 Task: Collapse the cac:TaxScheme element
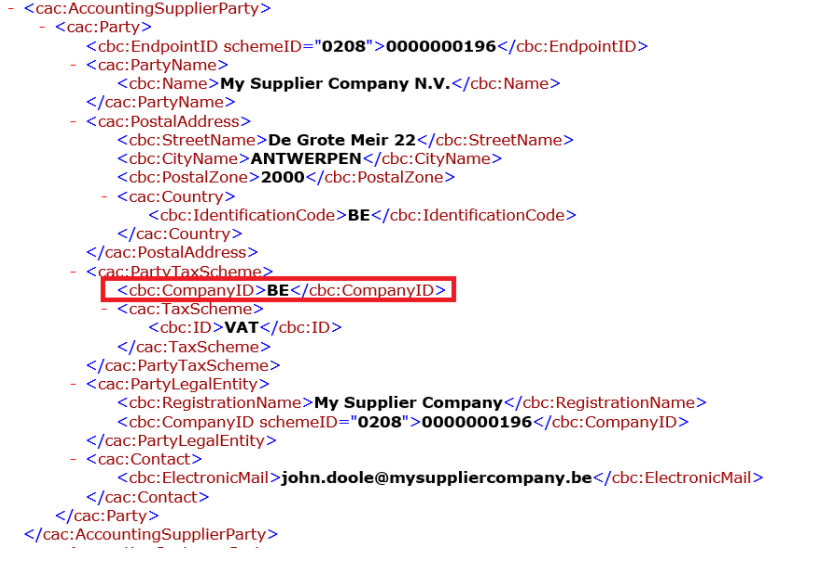[106, 309]
